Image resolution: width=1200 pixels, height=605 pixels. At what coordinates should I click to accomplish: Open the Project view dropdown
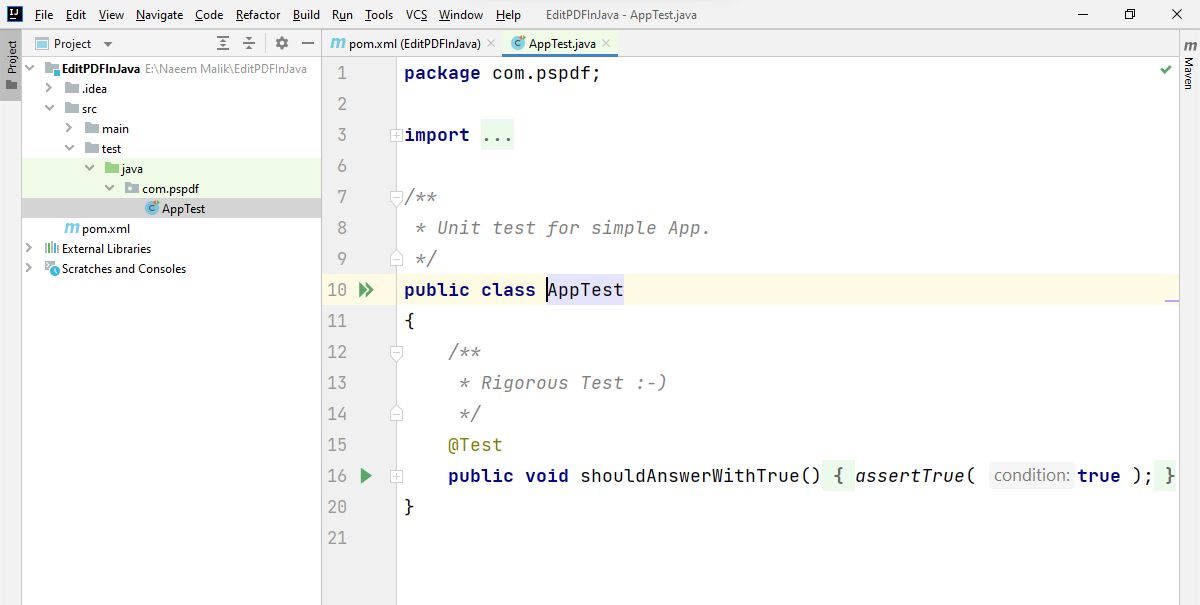pyautogui.click(x=108, y=44)
